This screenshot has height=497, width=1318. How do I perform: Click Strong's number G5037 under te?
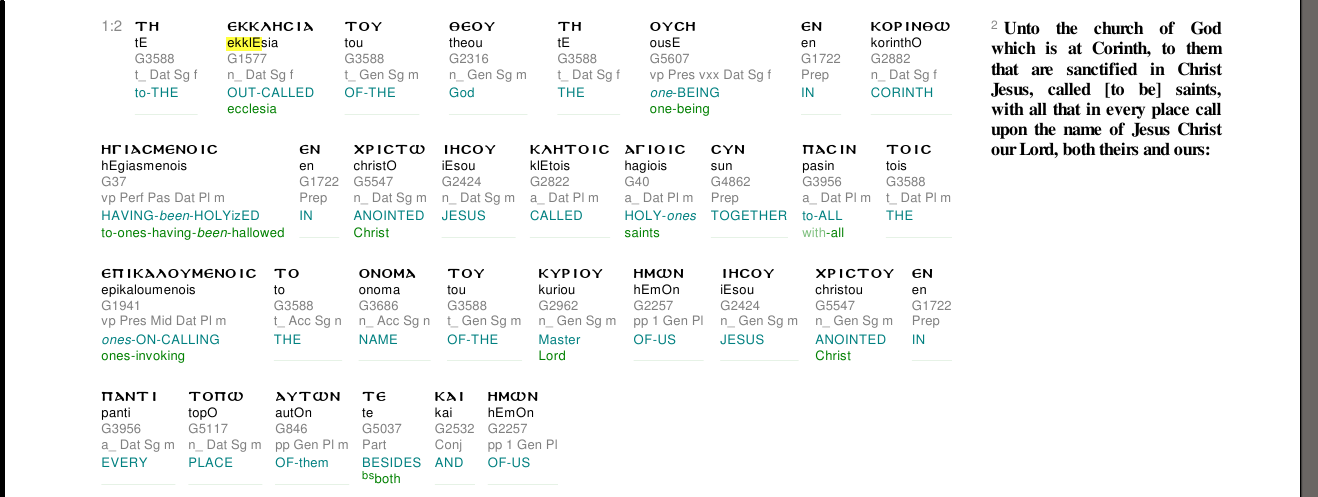click(380, 429)
